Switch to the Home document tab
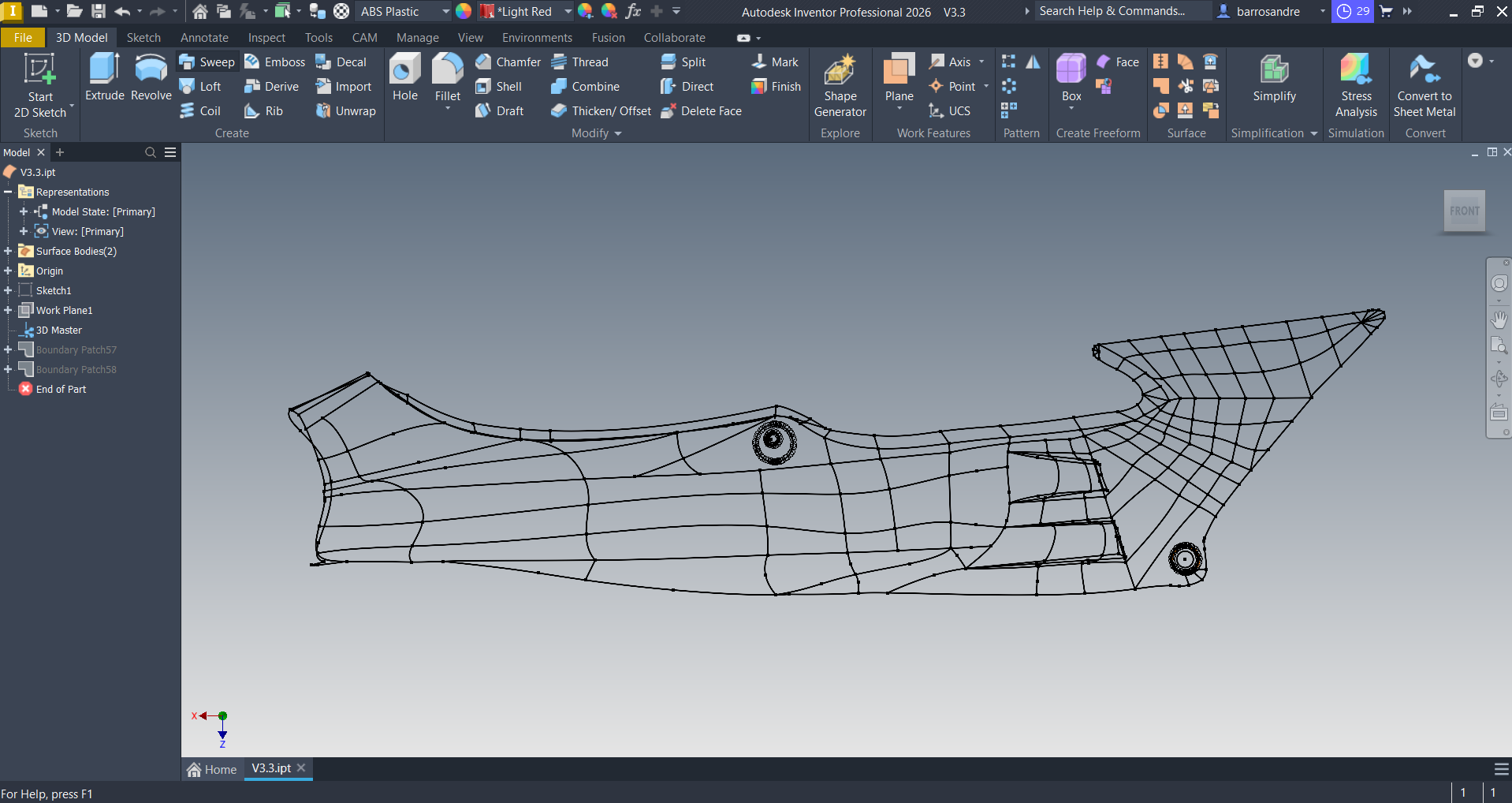Viewport: 1512px width, 803px height. (x=212, y=769)
